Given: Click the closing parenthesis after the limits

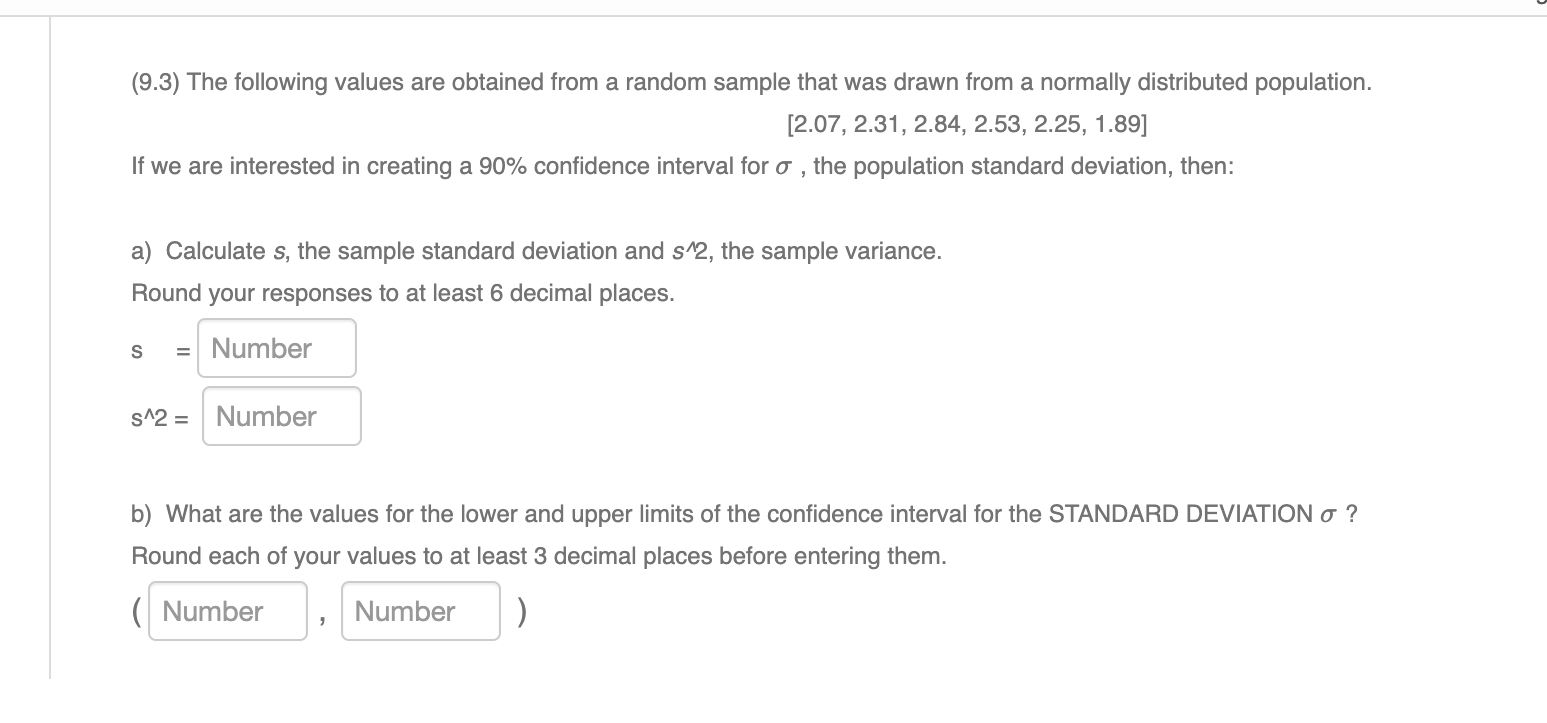Looking at the screenshot, I should tap(521, 610).
